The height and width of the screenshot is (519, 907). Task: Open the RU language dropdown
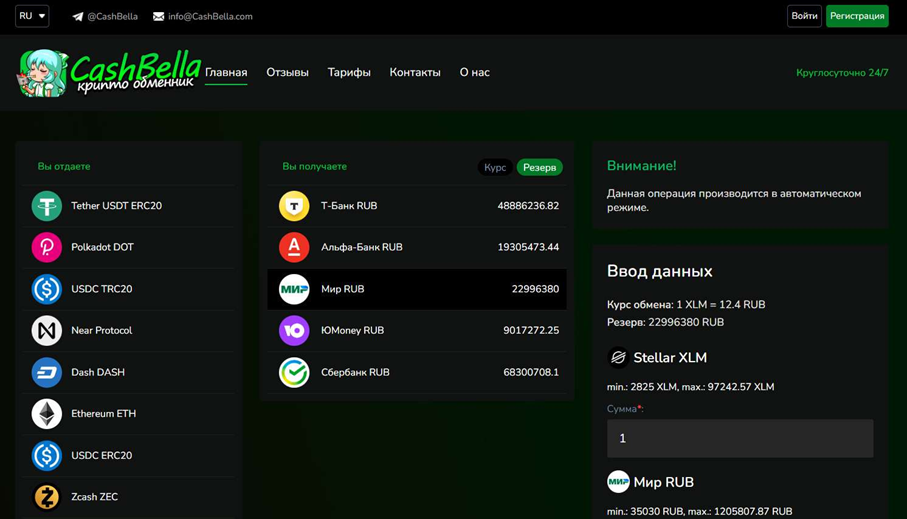[x=32, y=16]
